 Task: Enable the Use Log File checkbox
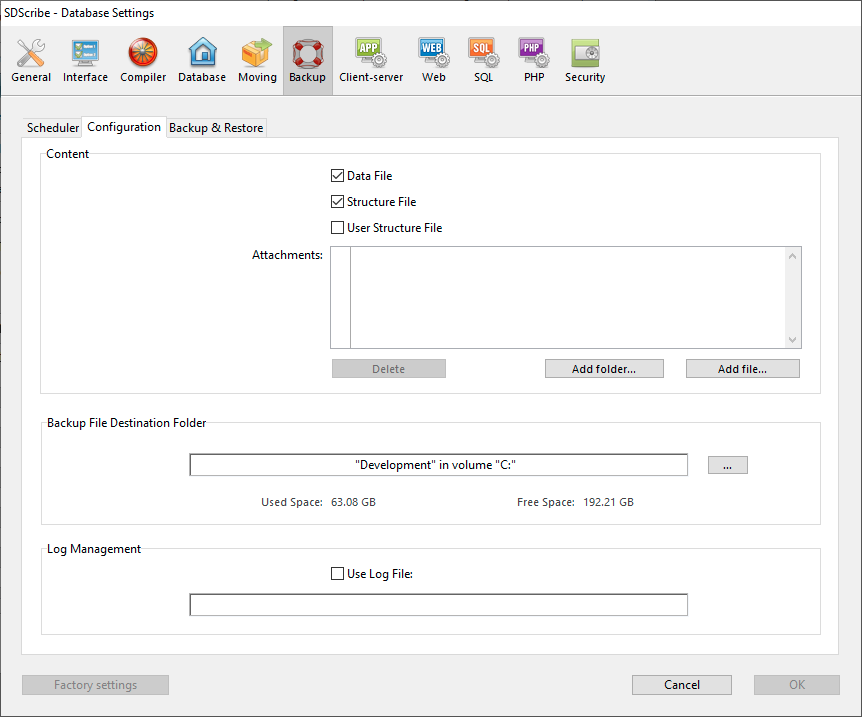pos(338,573)
